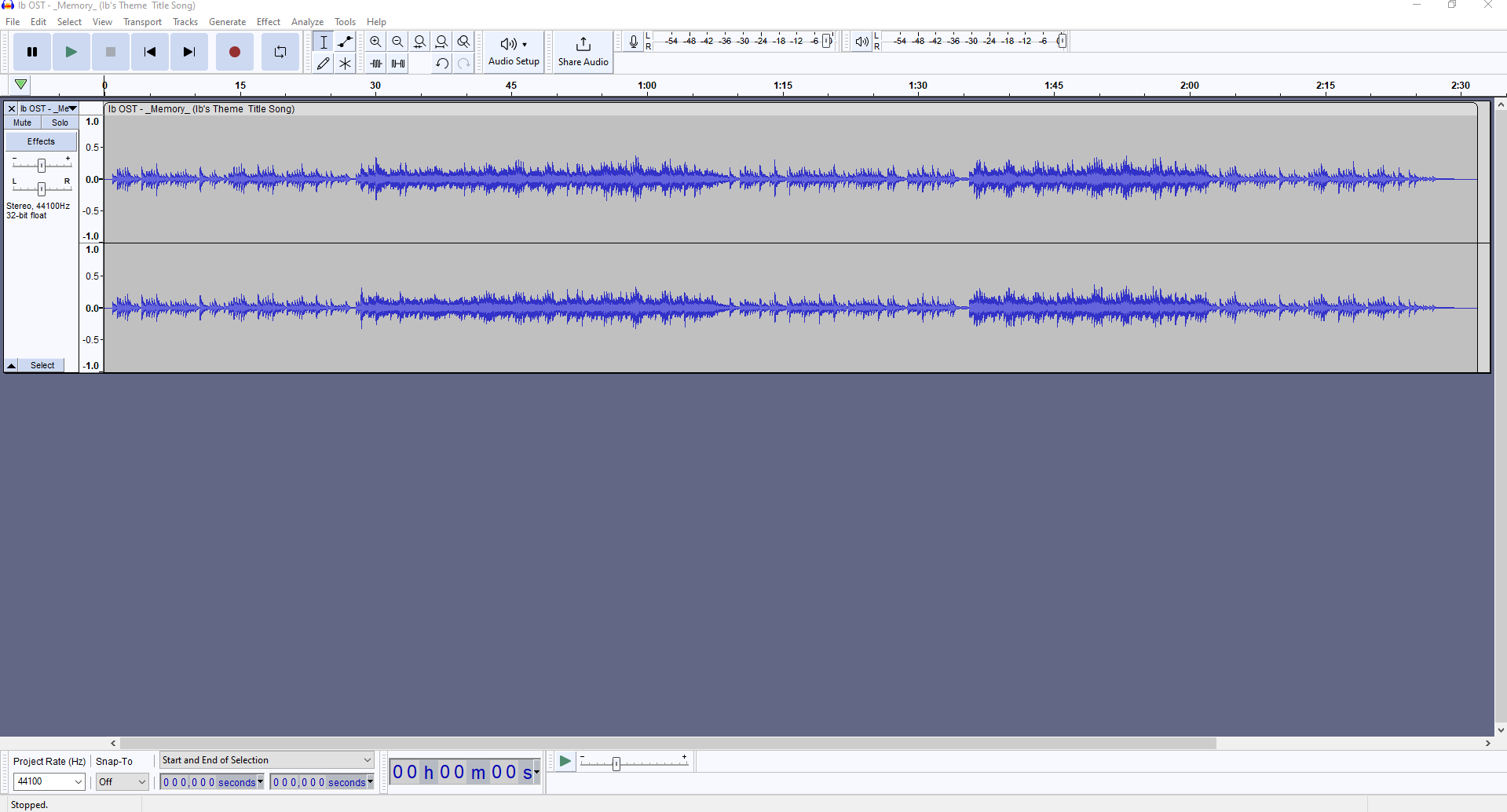
Task: Click the timeline options green triangle
Action: 21,85
